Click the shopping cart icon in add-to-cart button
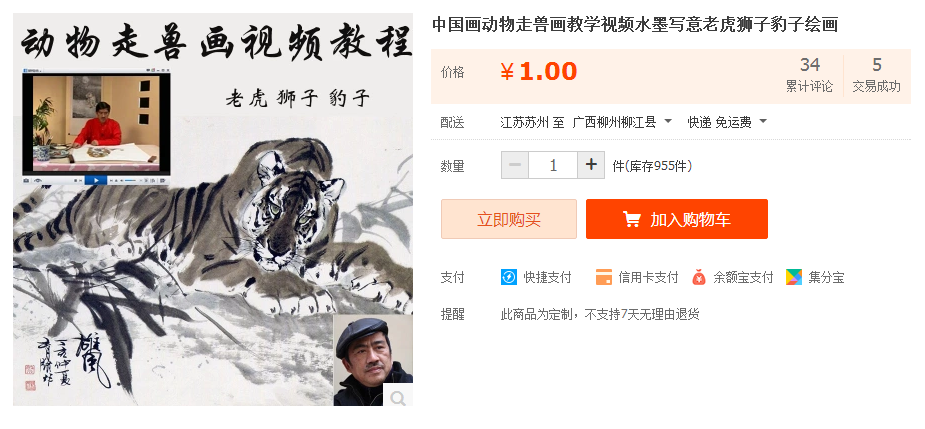The height and width of the screenshot is (429, 925). pyautogui.click(x=632, y=220)
